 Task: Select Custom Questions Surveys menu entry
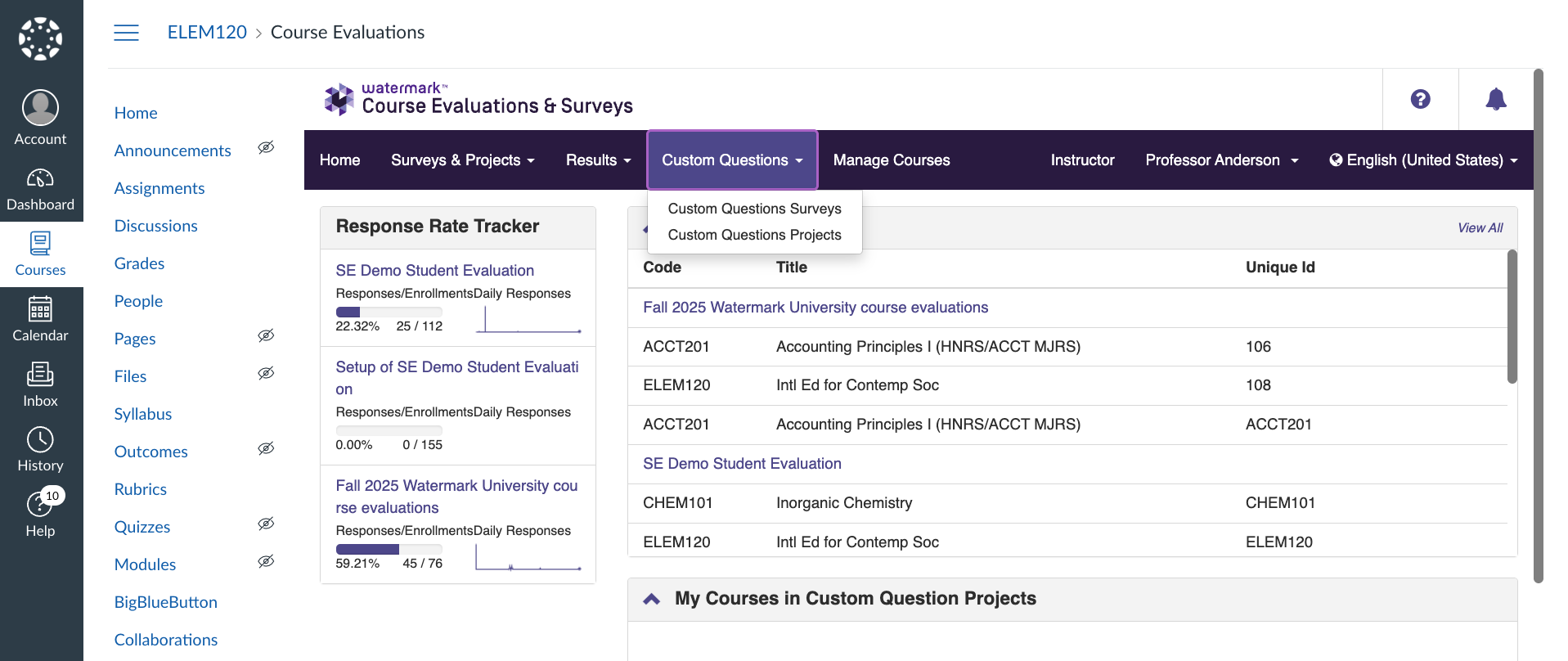(754, 209)
